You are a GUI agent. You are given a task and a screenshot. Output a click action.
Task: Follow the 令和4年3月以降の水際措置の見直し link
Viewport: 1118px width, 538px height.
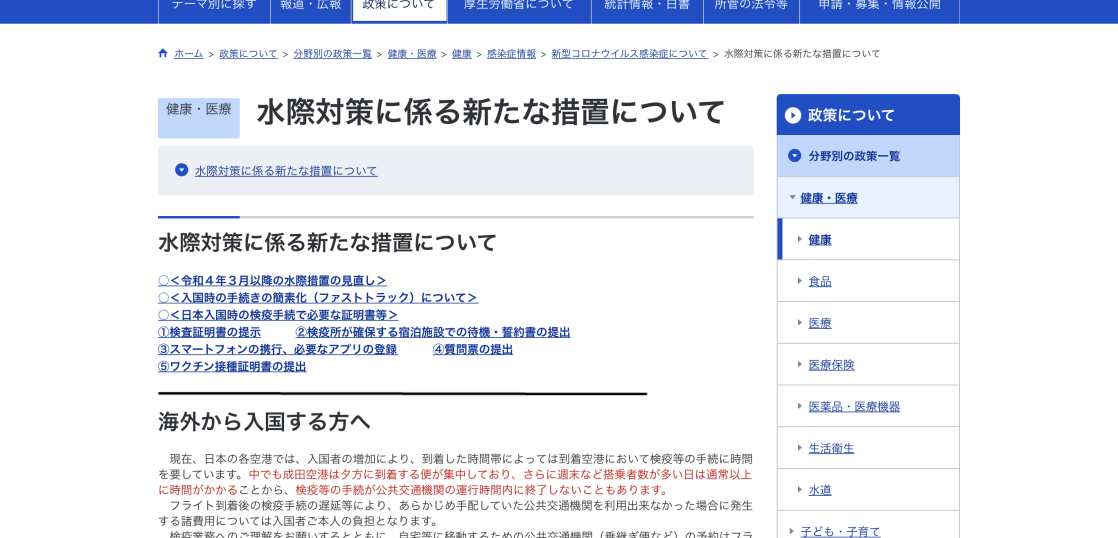[x=272, y=281]
